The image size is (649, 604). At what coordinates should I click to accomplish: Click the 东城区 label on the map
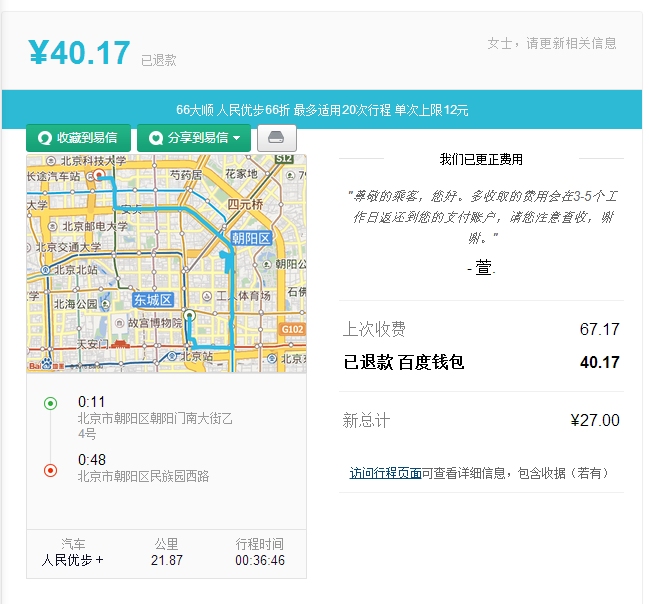(153, 300)
